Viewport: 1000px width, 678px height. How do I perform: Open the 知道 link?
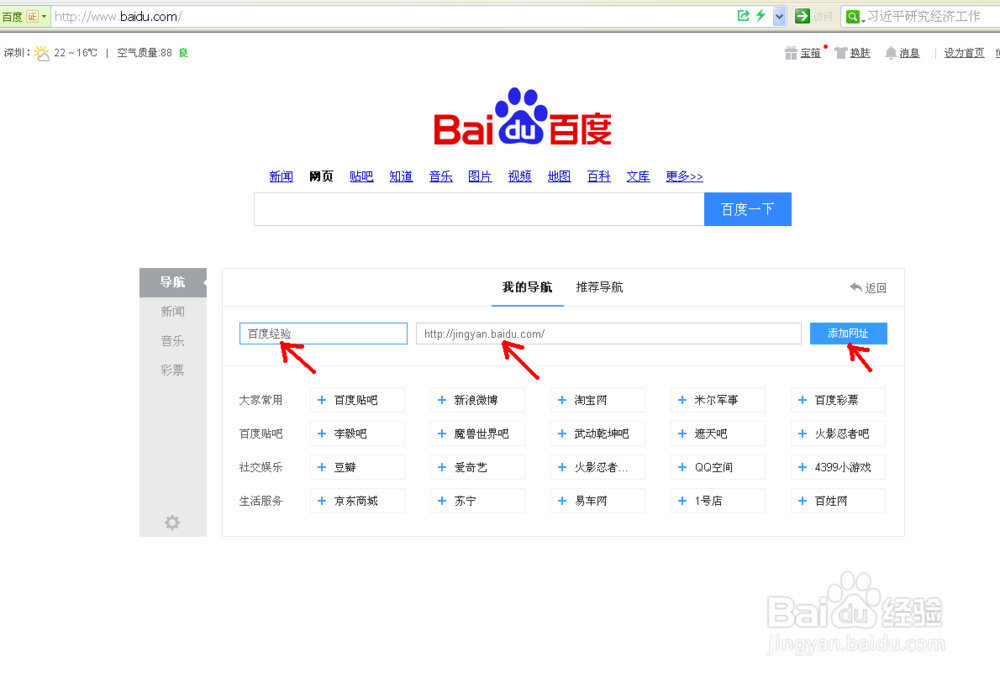401,176
